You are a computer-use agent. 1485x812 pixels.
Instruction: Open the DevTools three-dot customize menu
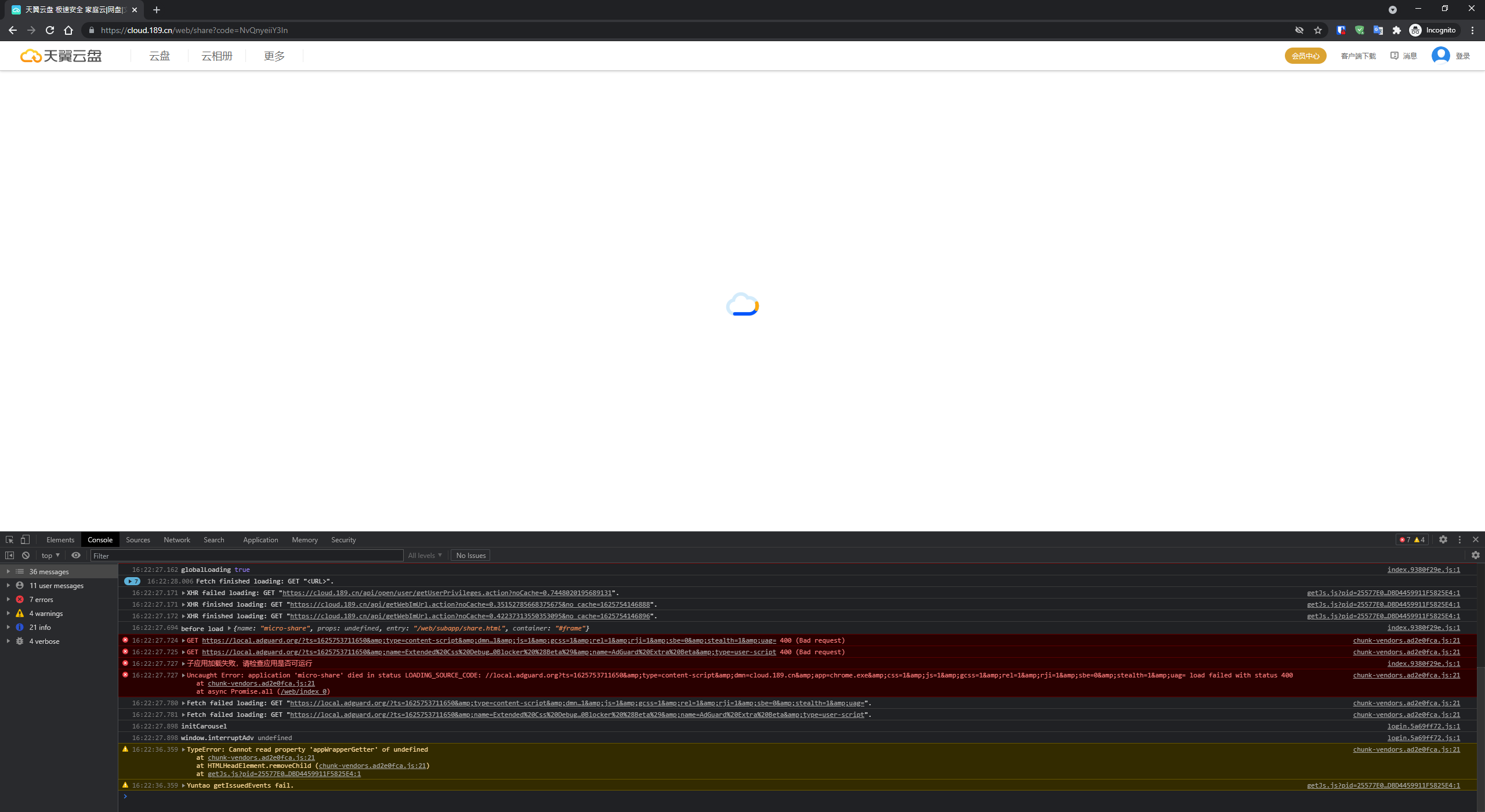(1459, 539)
